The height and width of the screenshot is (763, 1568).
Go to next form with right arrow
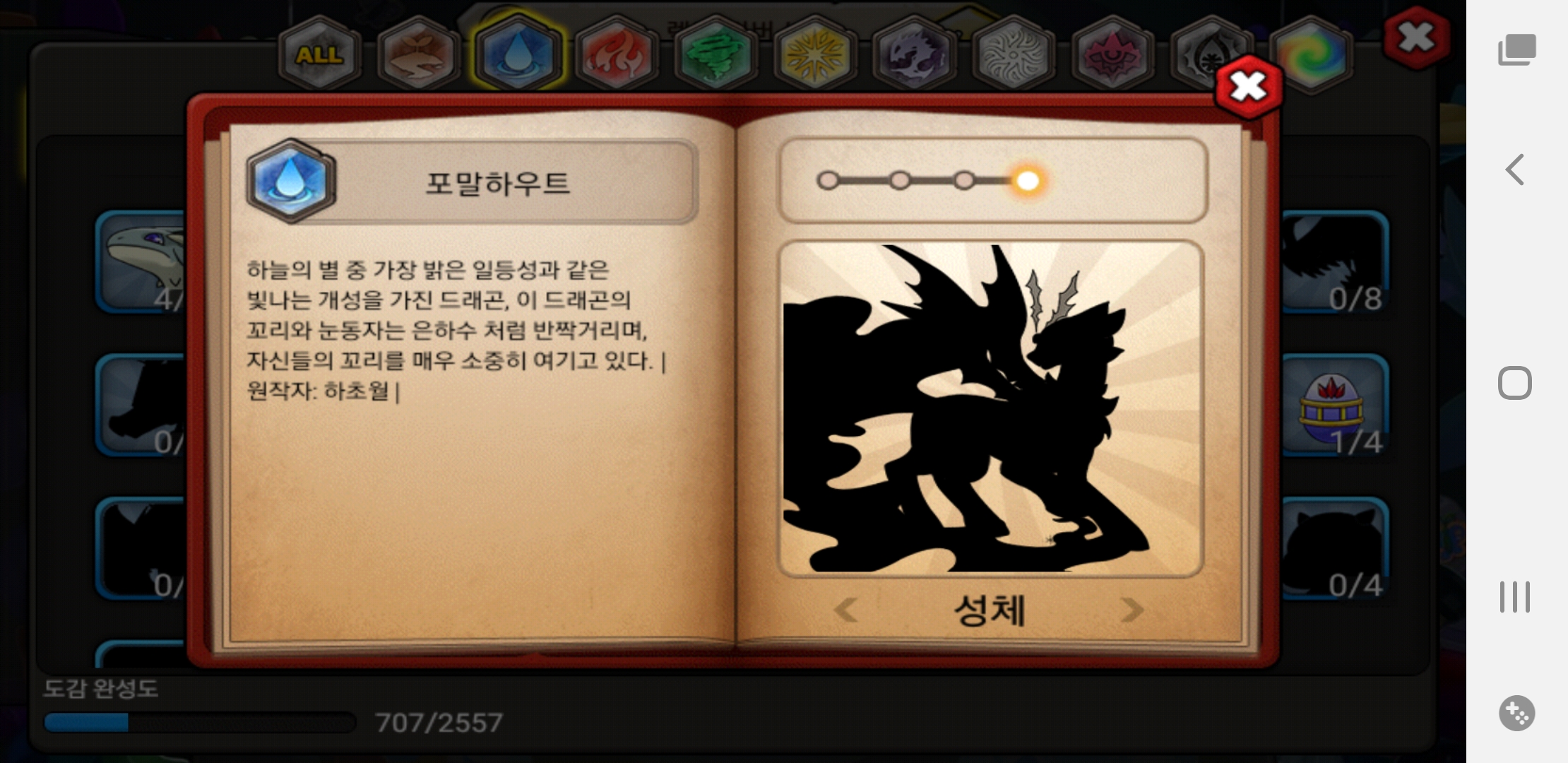tap(1132, 610)
